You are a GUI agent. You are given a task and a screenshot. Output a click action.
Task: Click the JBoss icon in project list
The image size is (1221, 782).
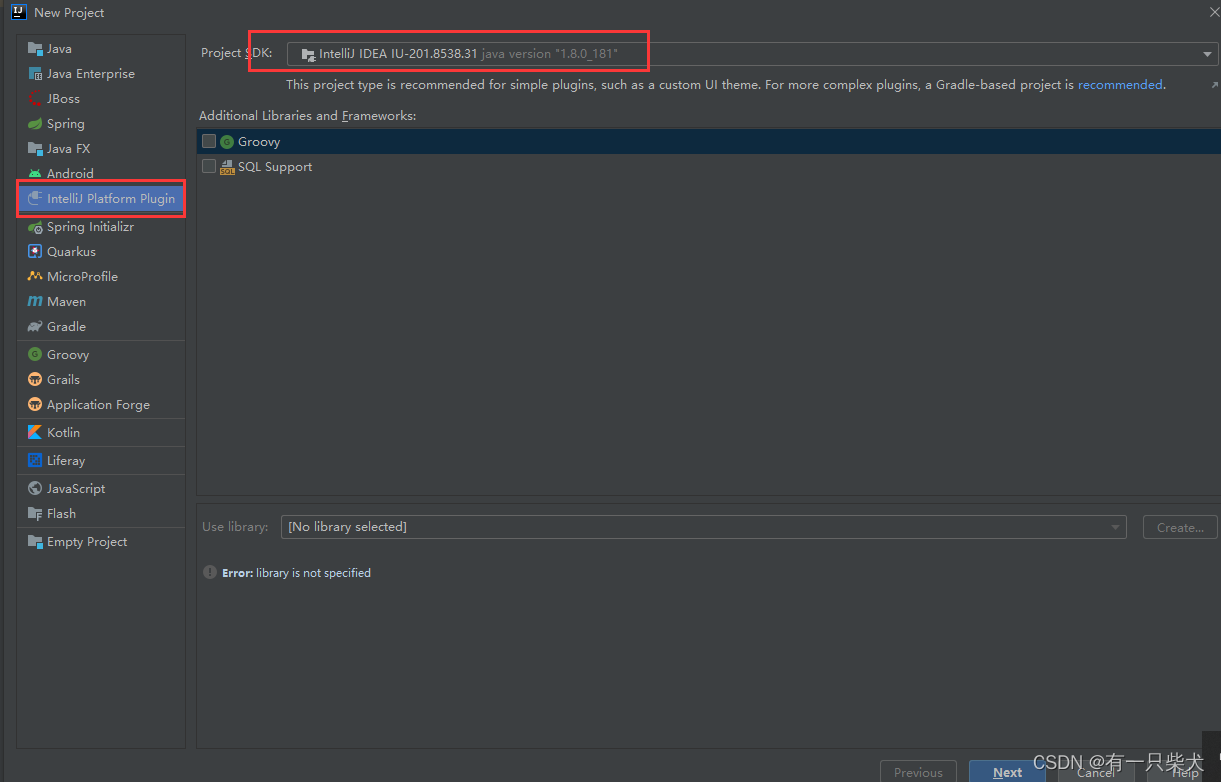tap(35, 98)
